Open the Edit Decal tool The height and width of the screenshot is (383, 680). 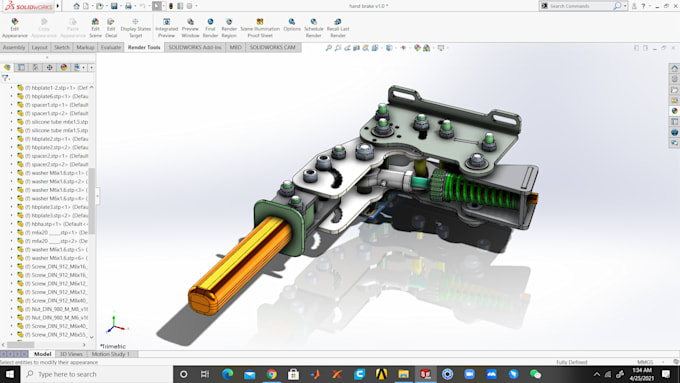(111, 28)
